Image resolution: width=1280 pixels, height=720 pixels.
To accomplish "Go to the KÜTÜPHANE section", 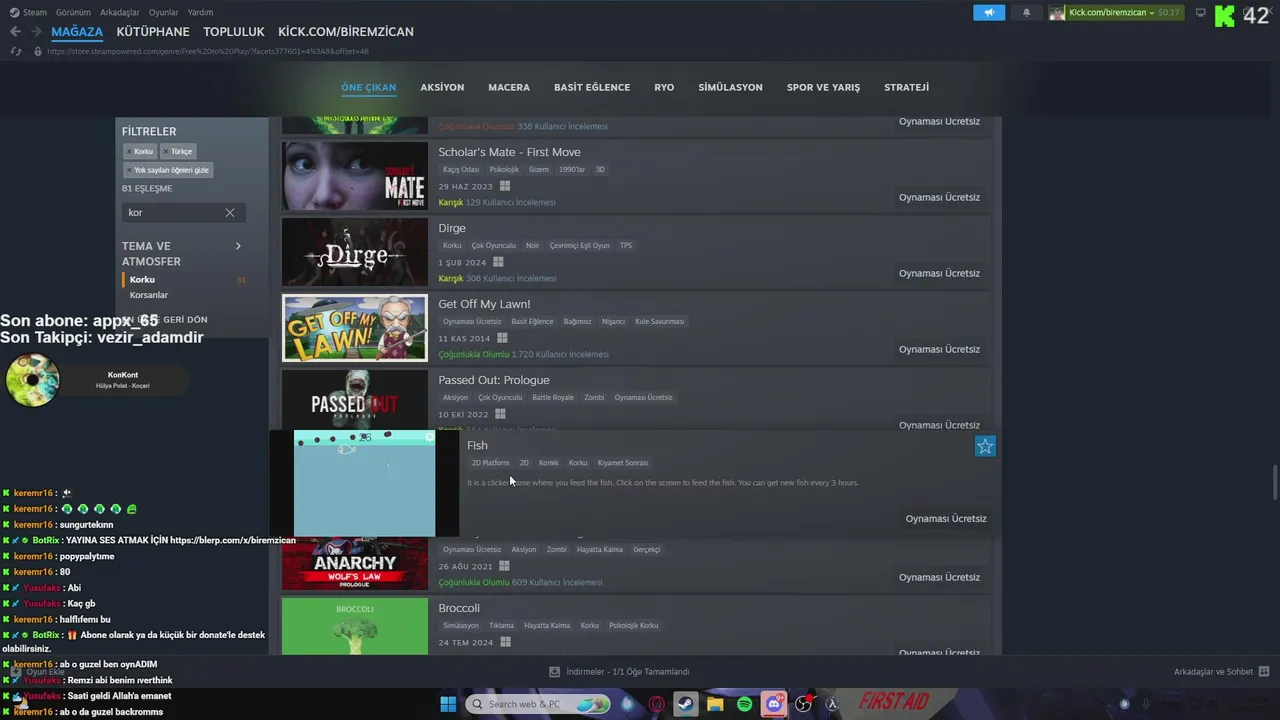I will click(153, 32).
